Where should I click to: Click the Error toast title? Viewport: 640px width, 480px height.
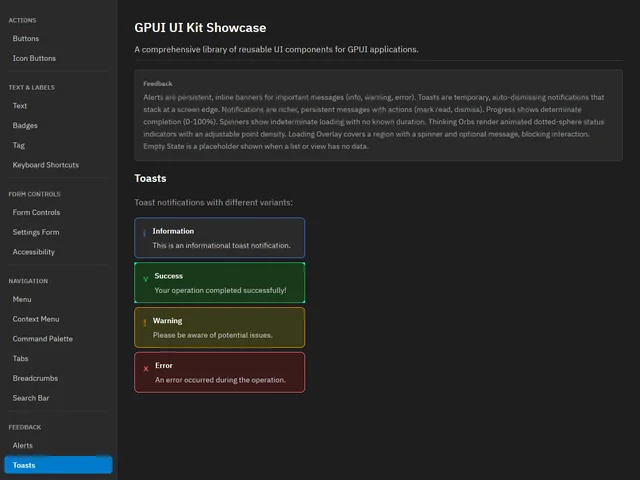164,365
